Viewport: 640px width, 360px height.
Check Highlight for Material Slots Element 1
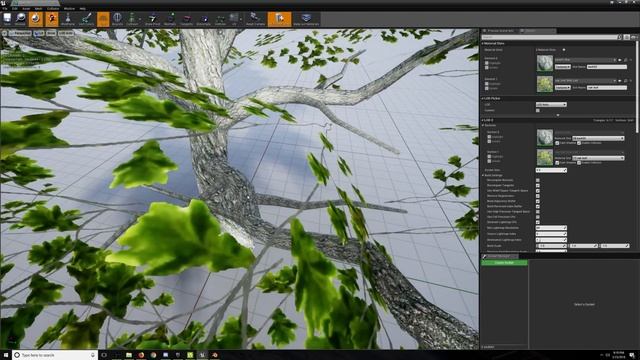pos(487,84)
